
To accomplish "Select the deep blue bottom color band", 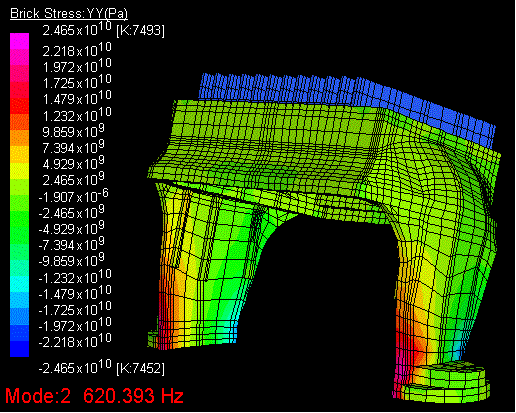I will [x=19, y=349].
